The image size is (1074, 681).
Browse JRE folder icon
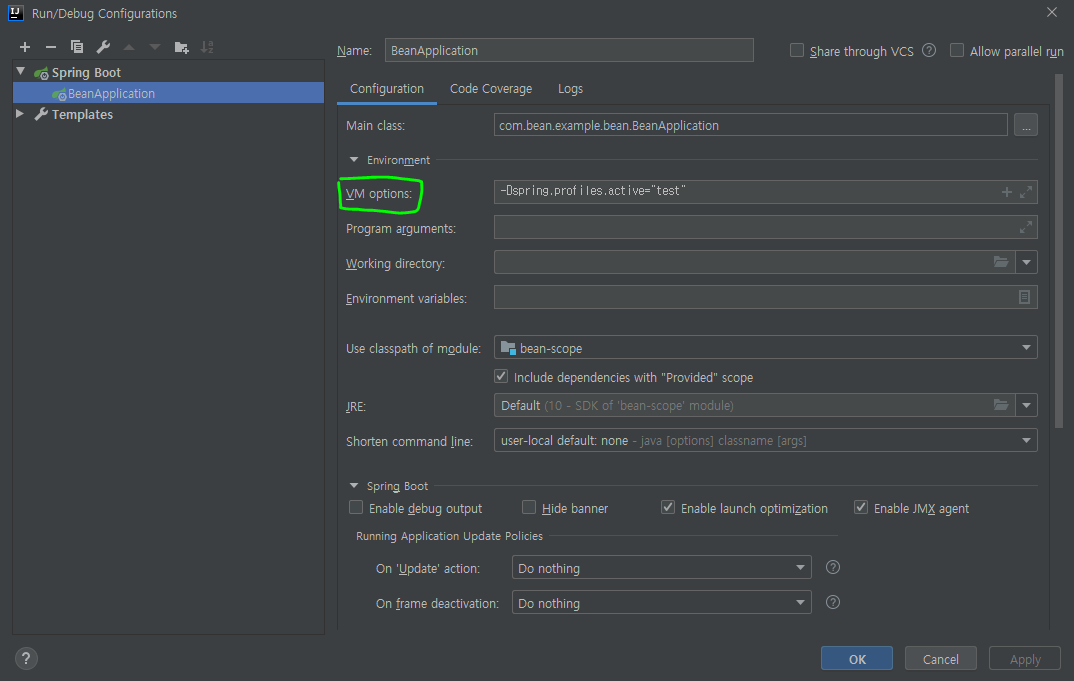1001,406
